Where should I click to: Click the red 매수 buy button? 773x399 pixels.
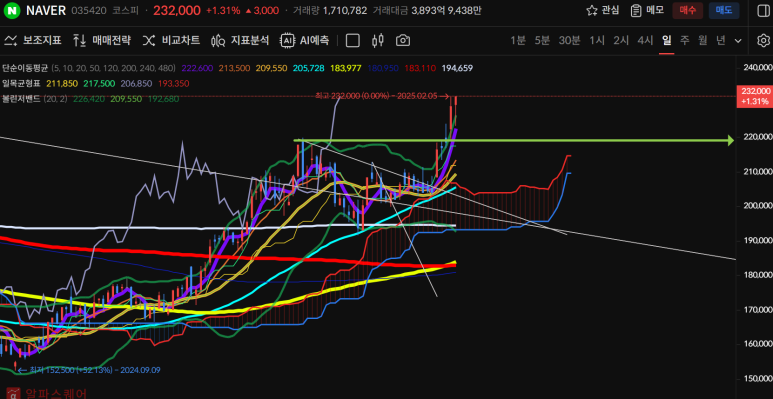pos(687,10)
